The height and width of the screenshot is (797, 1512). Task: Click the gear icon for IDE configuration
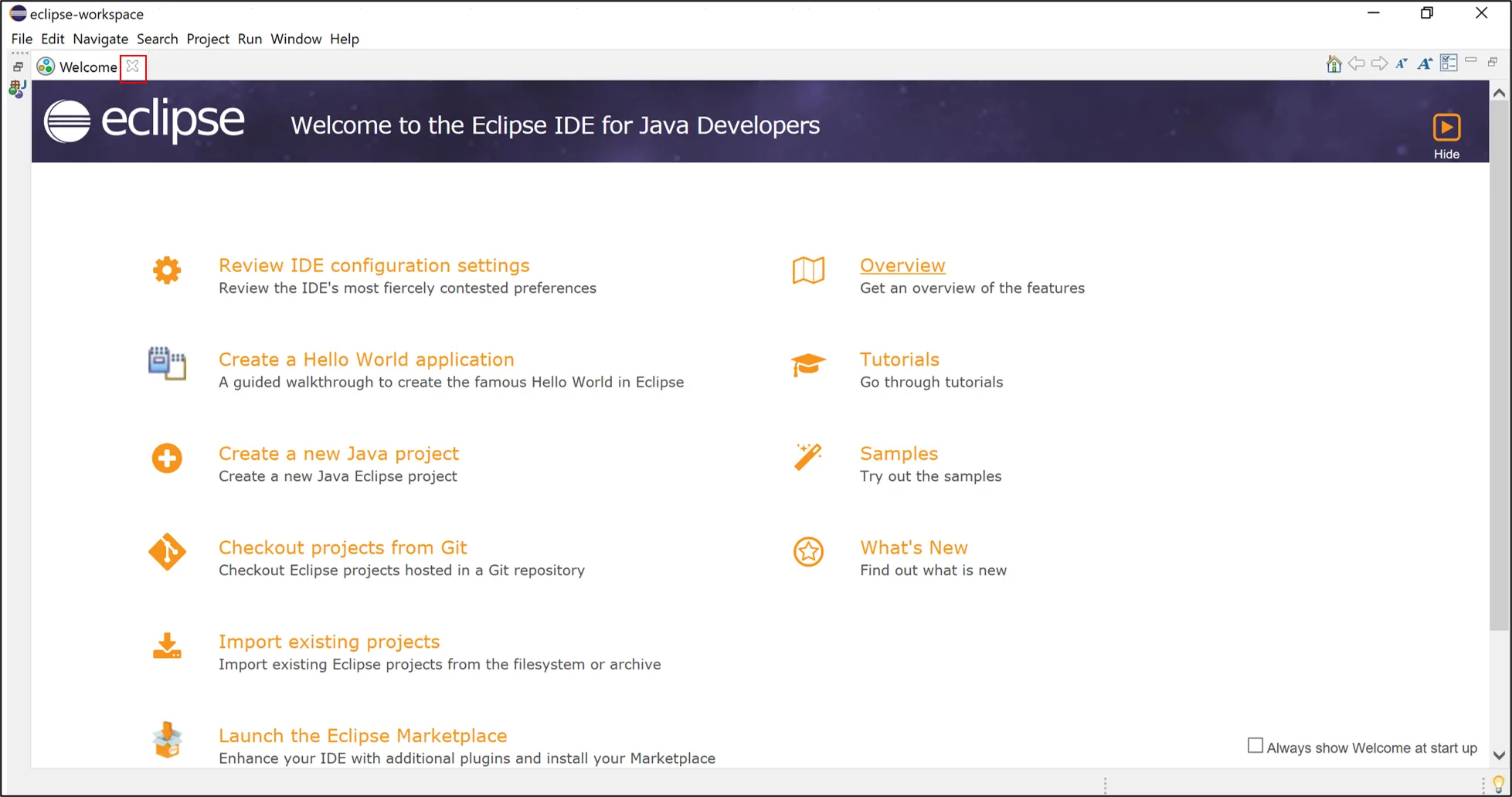tap(167, 271)
